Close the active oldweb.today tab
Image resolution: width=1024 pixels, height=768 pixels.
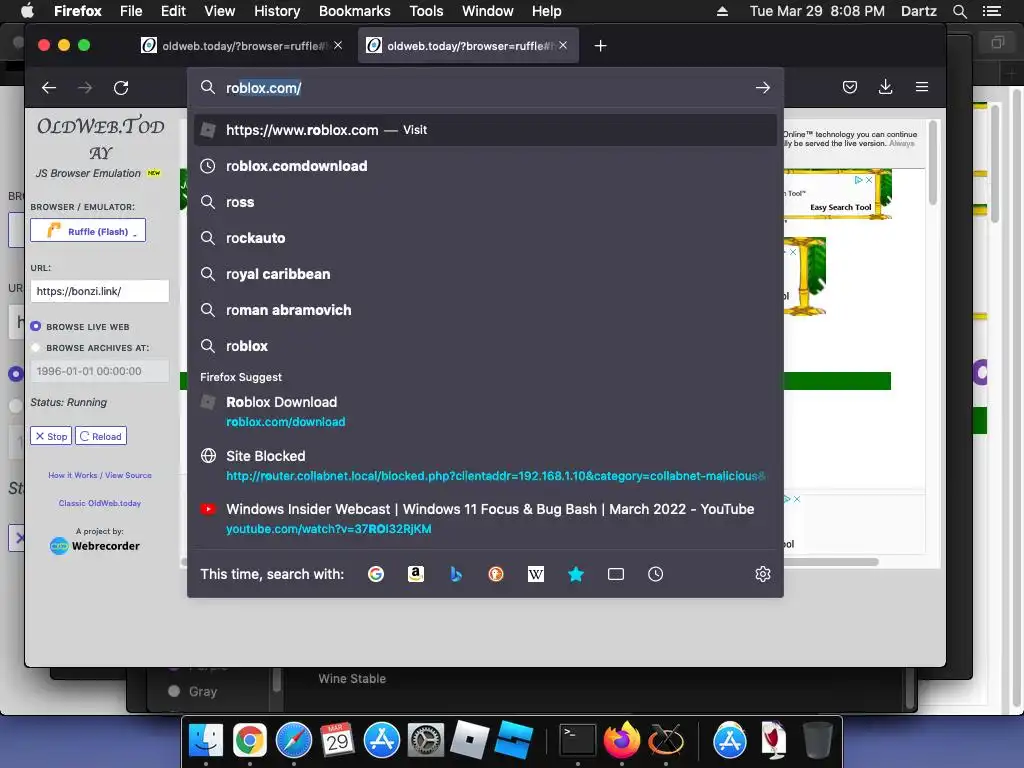pyautogui.click(x=563, y=45)
